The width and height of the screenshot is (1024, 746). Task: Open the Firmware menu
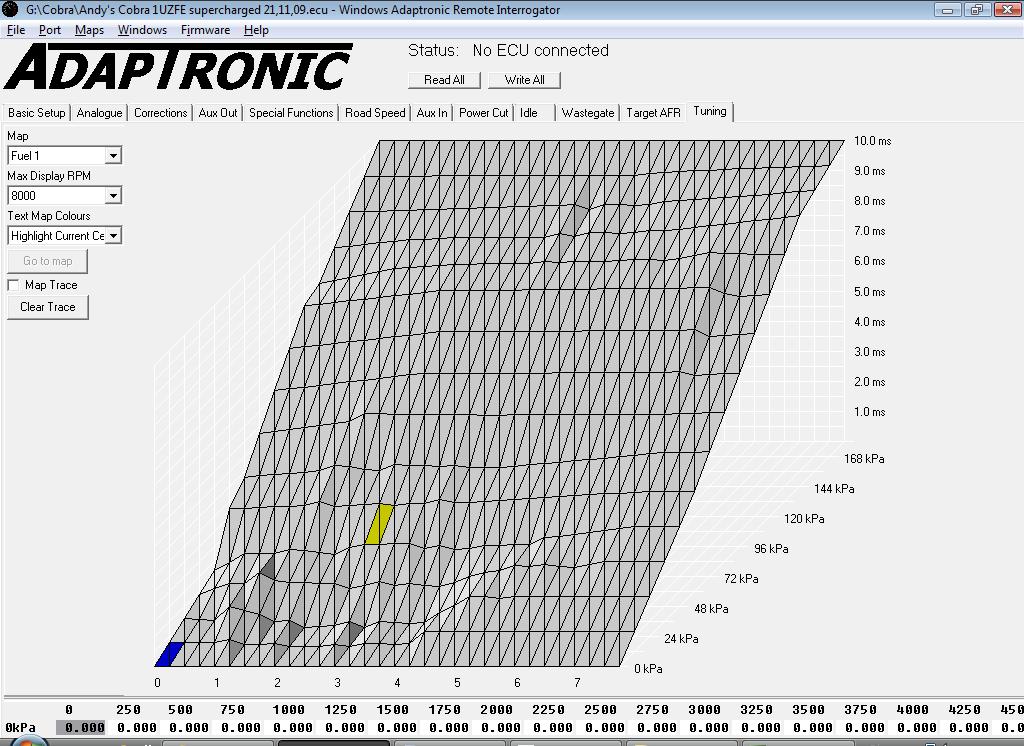[x=206, y=30]
